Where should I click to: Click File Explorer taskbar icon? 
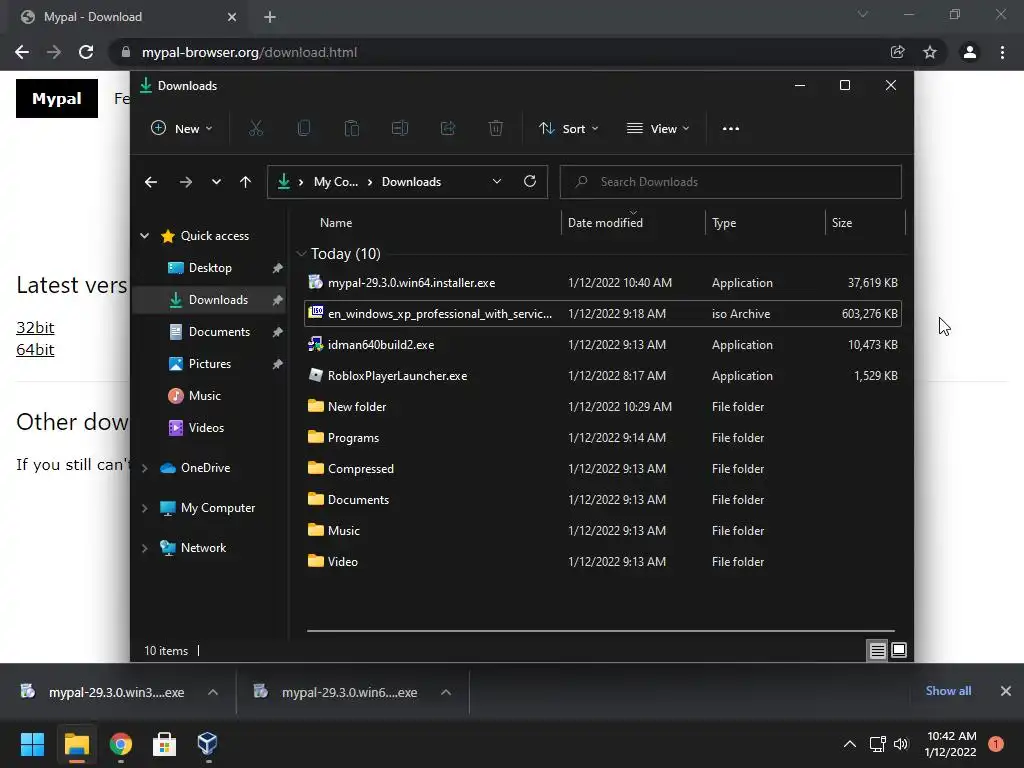[76, 744]
